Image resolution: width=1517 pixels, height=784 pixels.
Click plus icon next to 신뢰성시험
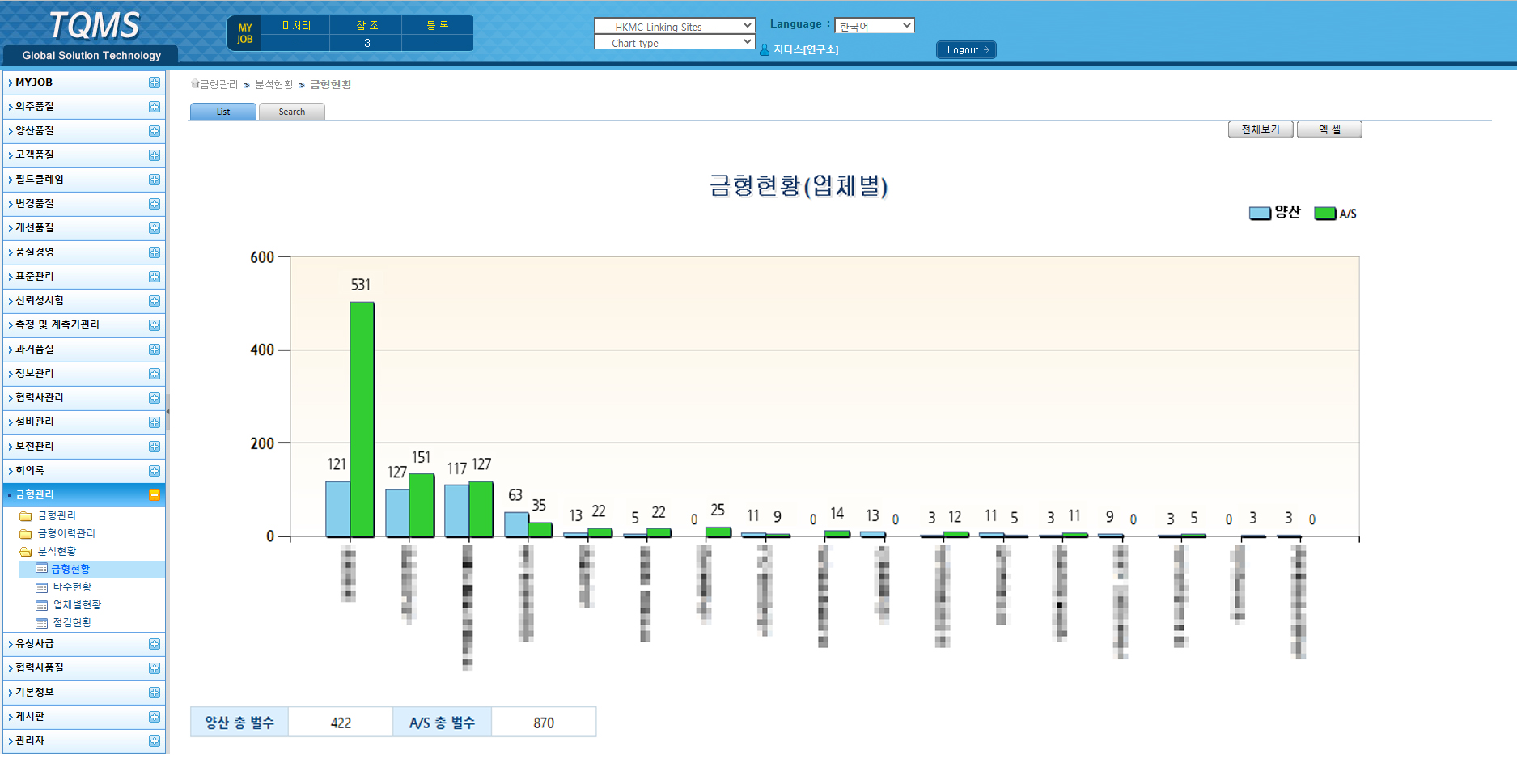click(155, 301)
